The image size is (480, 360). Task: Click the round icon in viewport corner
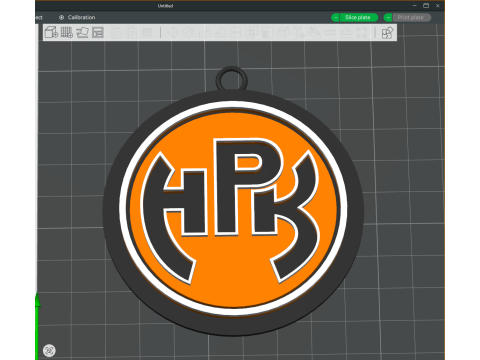(49, 350)
